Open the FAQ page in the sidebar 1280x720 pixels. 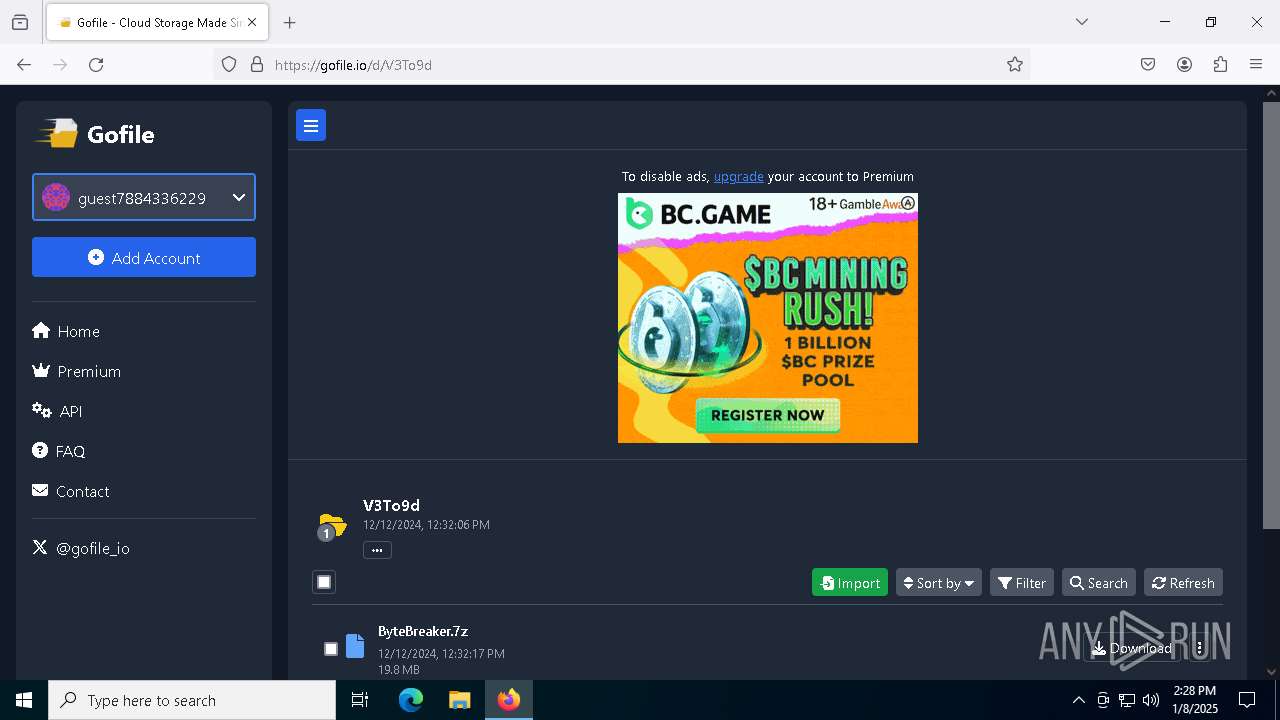(59, 451)
